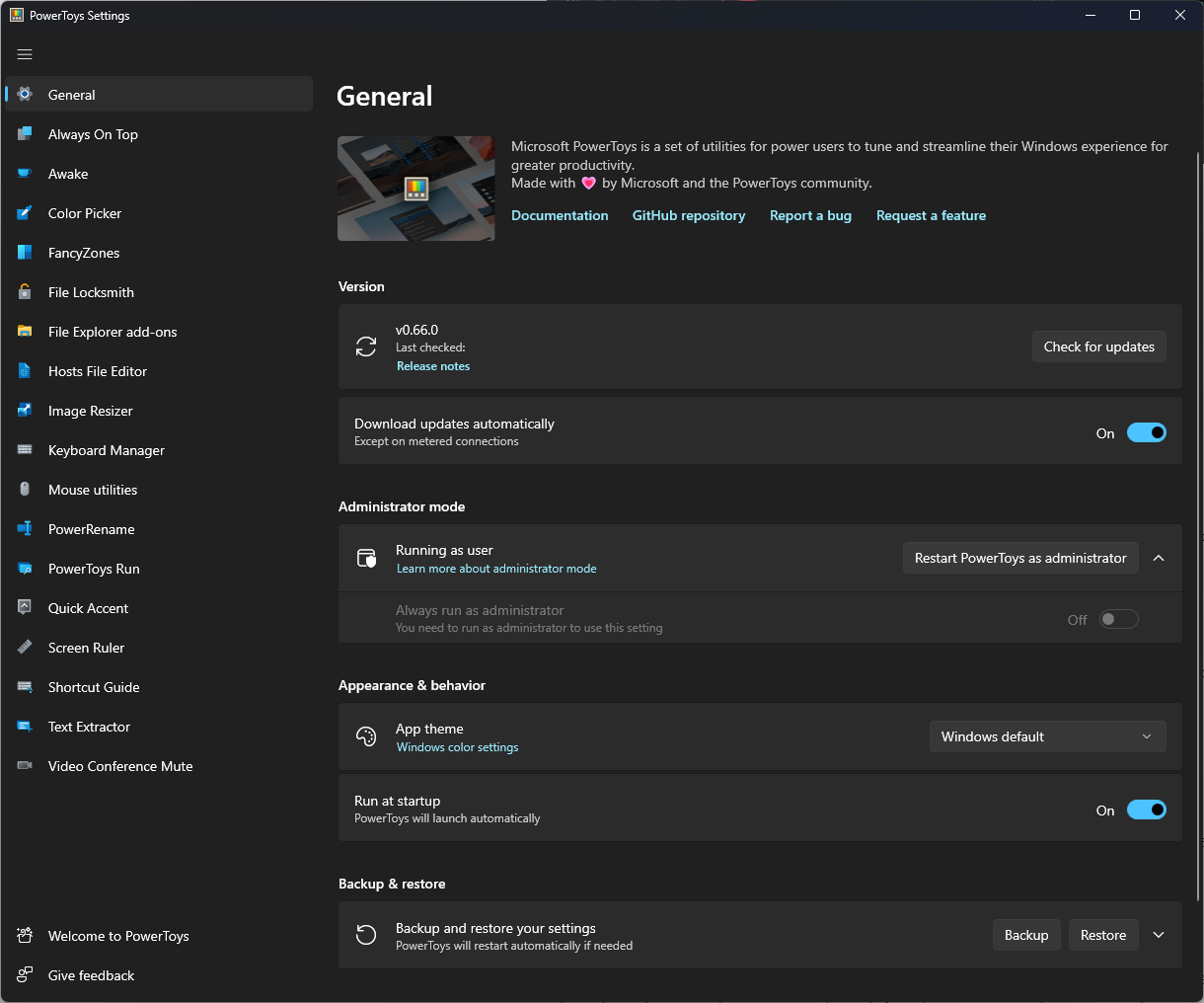Click the Video Conference Mute camera icon

pos(25,766)
